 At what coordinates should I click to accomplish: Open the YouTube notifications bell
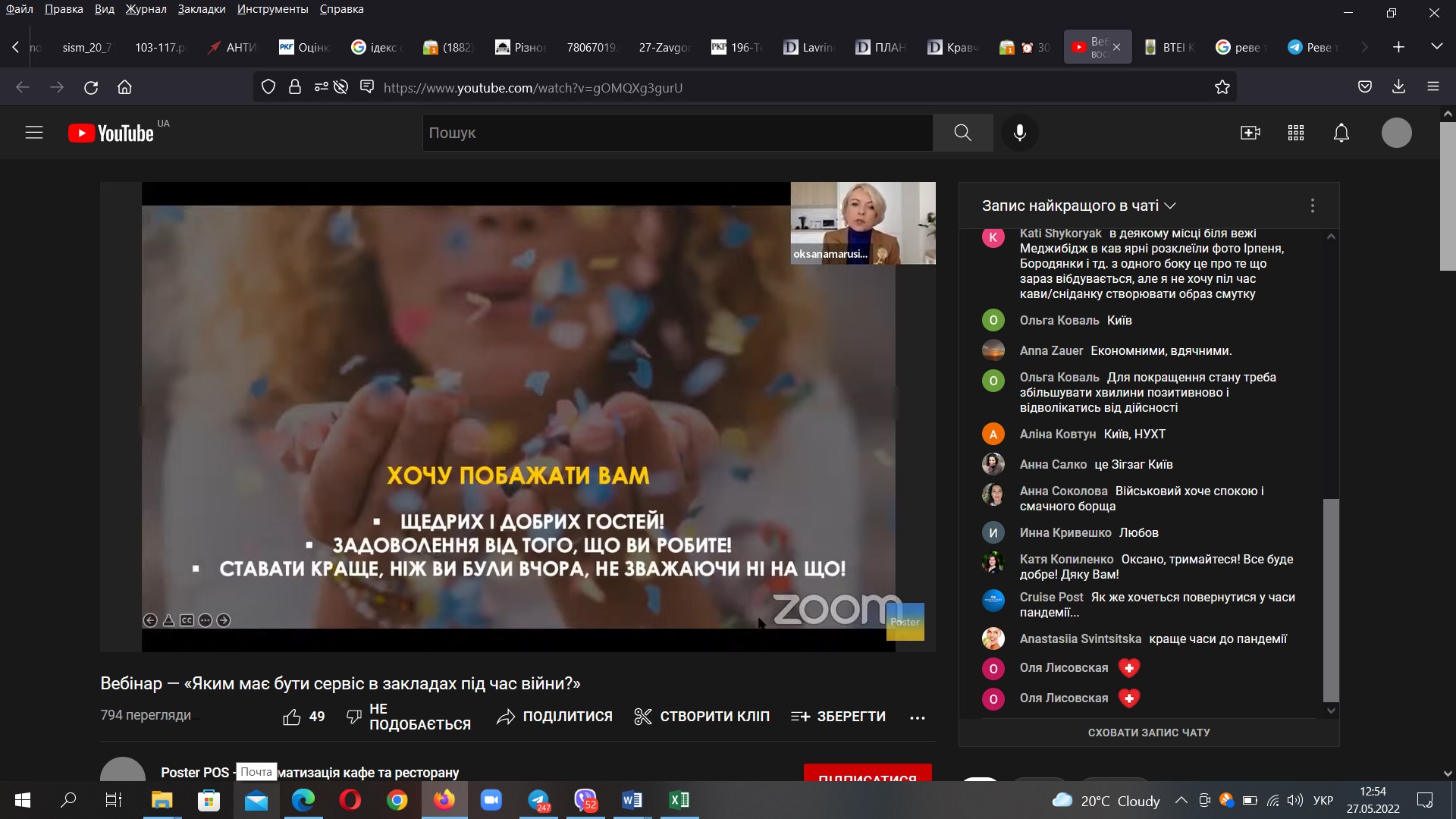(x=1341, y=133)
